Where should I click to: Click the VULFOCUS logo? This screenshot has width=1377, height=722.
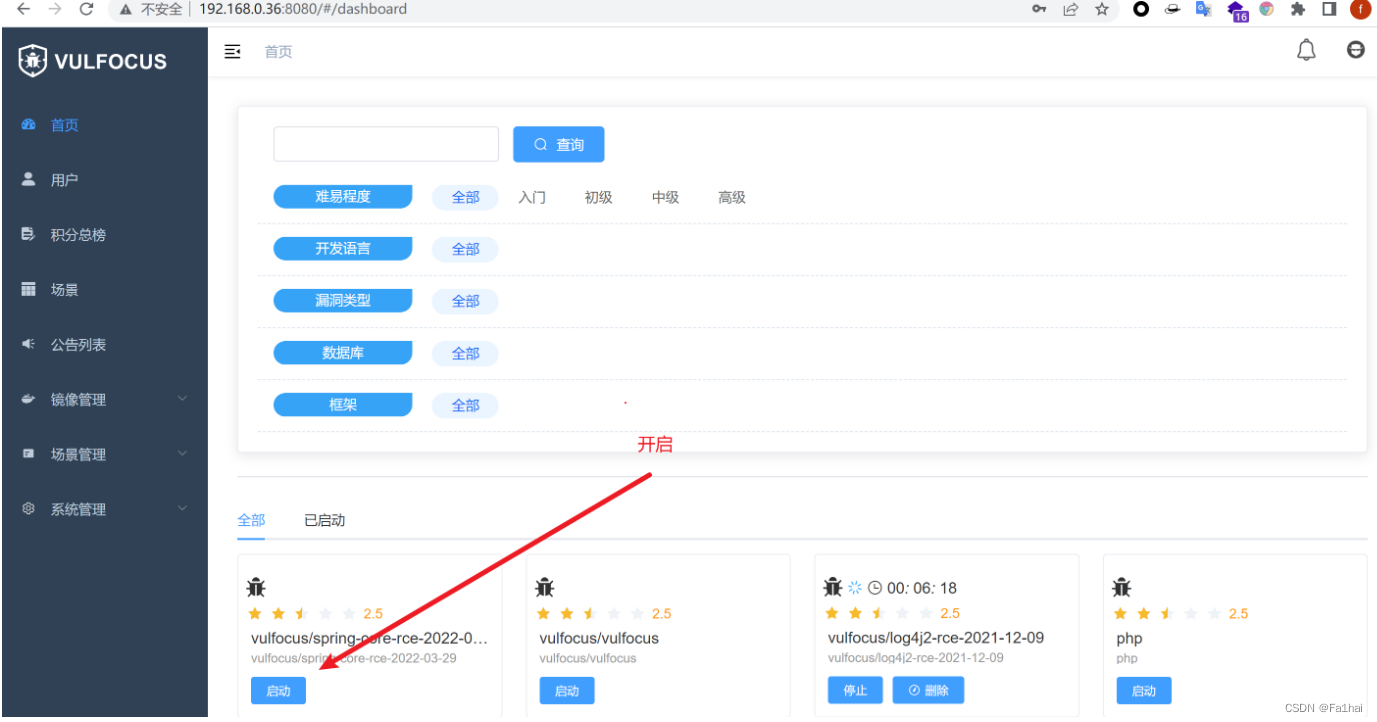pyautogui.click(x=92, y=61)
